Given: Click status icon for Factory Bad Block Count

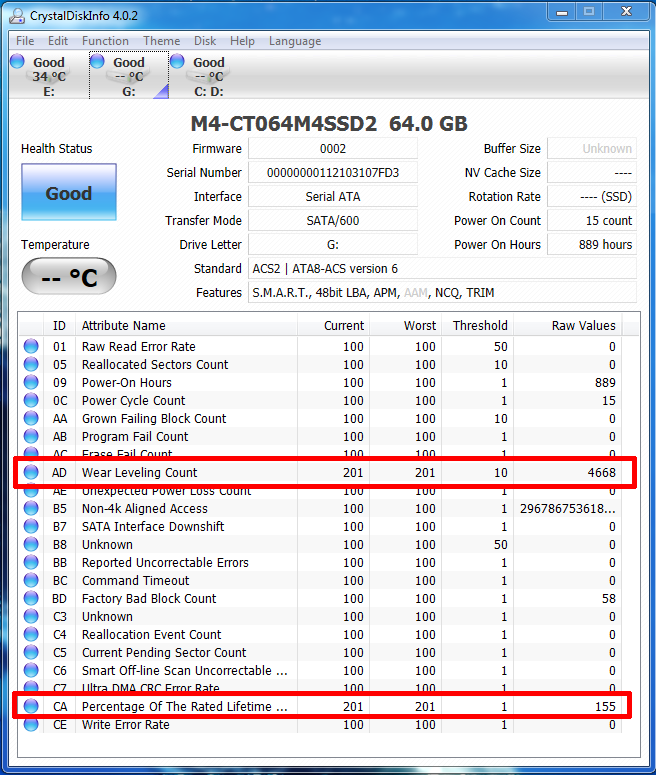Looking at the screenshot, I should coord(31,598).
